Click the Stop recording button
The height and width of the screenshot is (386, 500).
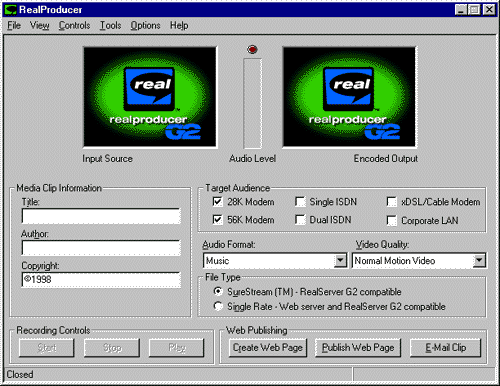point(112,348)
